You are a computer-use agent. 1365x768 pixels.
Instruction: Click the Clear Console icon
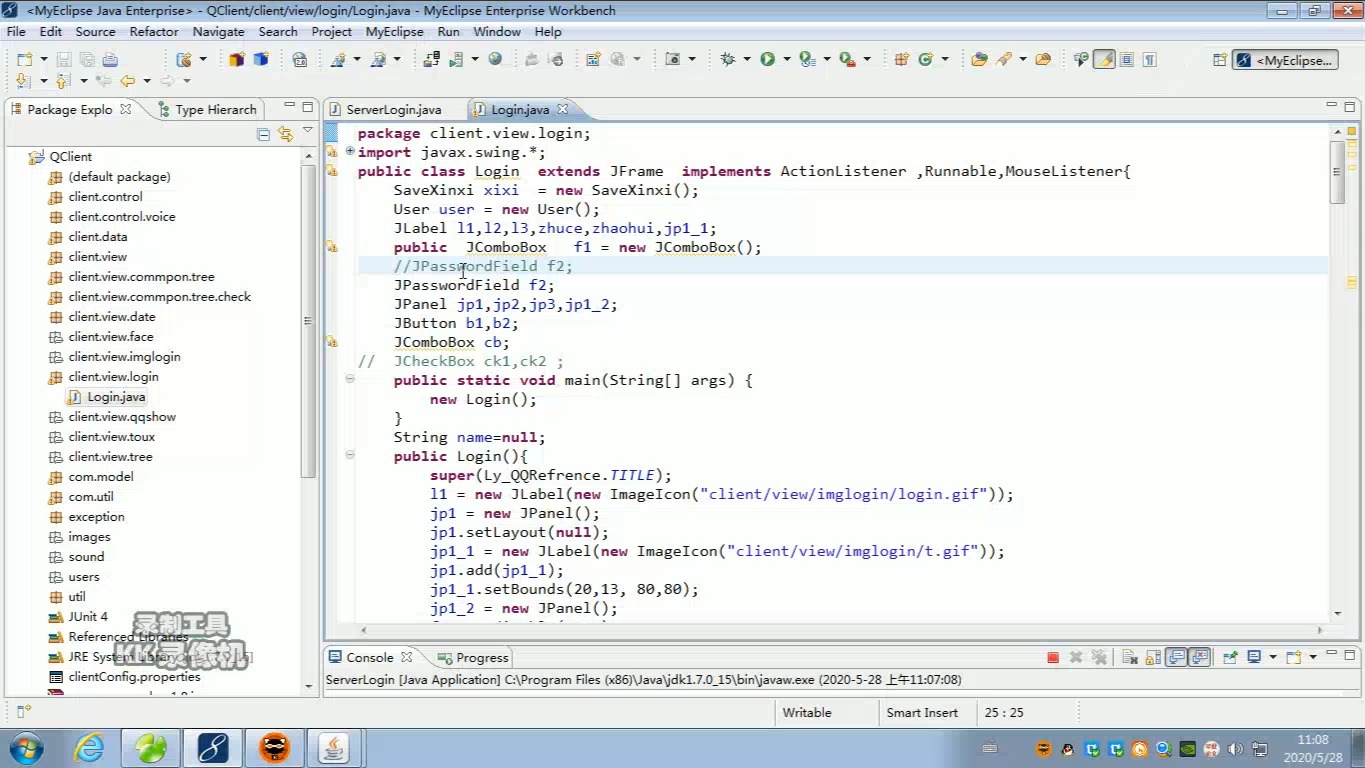(1129, 657)
